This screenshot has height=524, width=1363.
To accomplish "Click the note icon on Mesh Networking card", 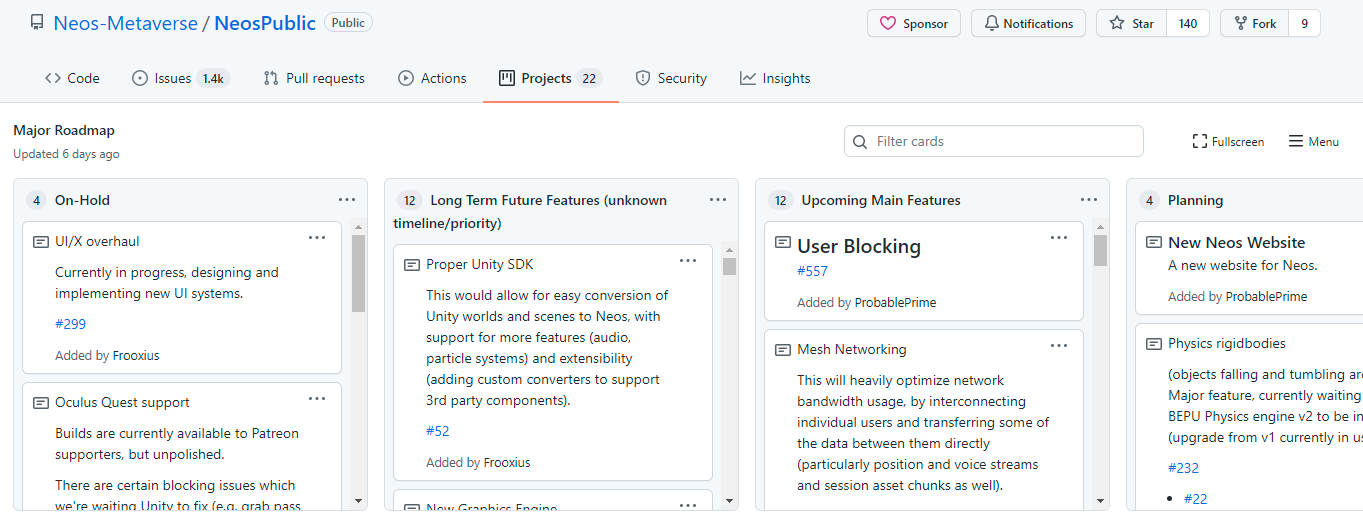I will pyautogui.click(x=783, y=350).
